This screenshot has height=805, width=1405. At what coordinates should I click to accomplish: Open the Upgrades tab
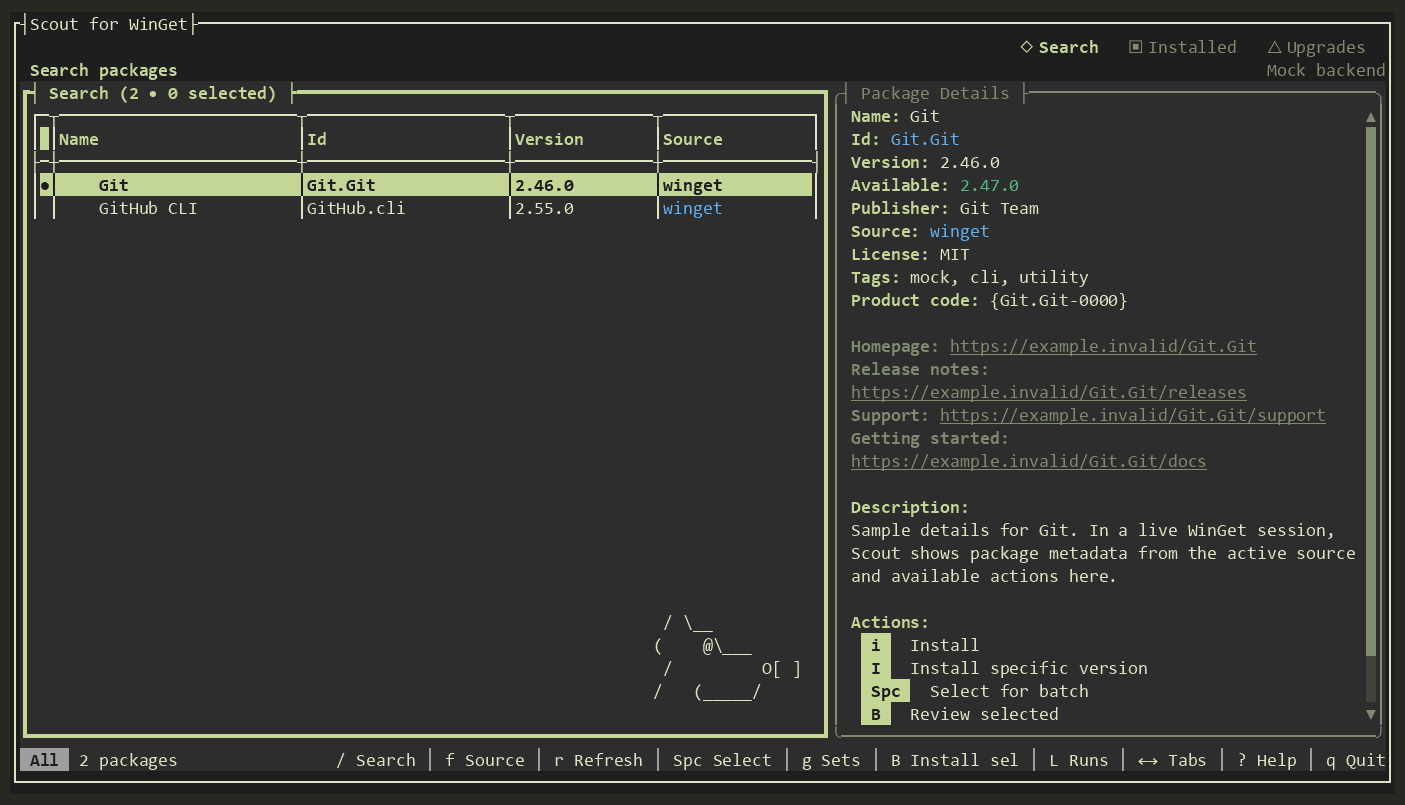click(x=1316, y=47)
